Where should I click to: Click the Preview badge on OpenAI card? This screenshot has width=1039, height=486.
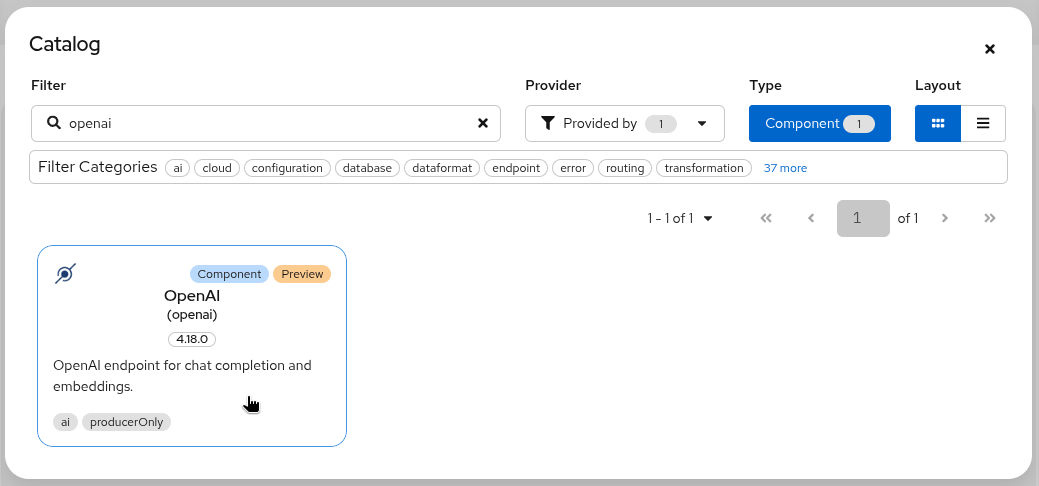click(x=302, y=274)
